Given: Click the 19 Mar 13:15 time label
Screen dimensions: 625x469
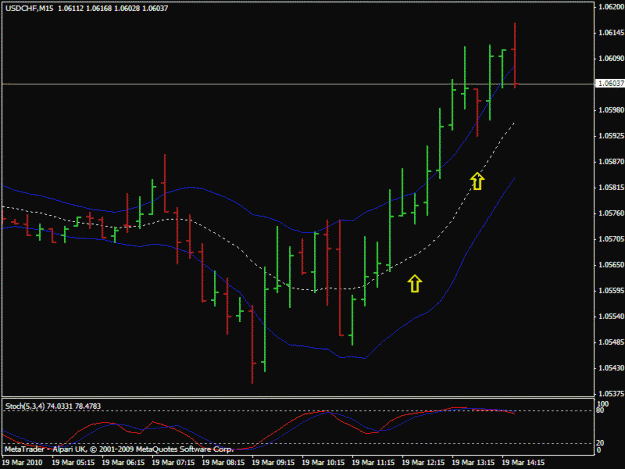Looking at the screenshot, I should (x=473, y=462).
